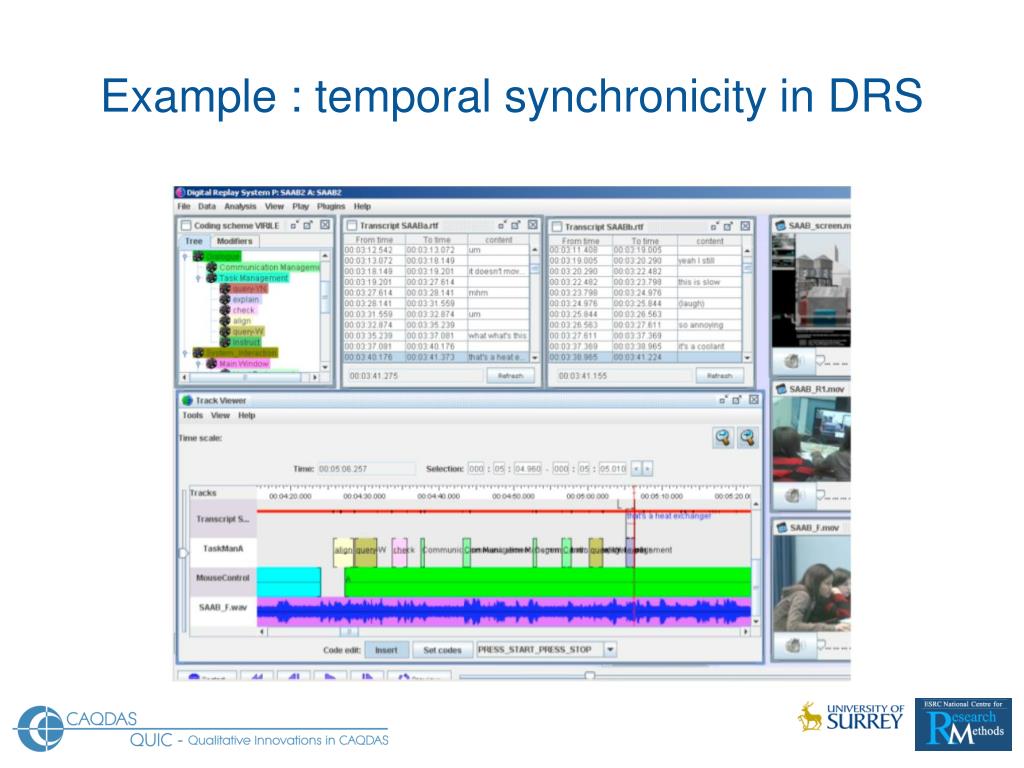Open the Play menu

pos(300,206)
